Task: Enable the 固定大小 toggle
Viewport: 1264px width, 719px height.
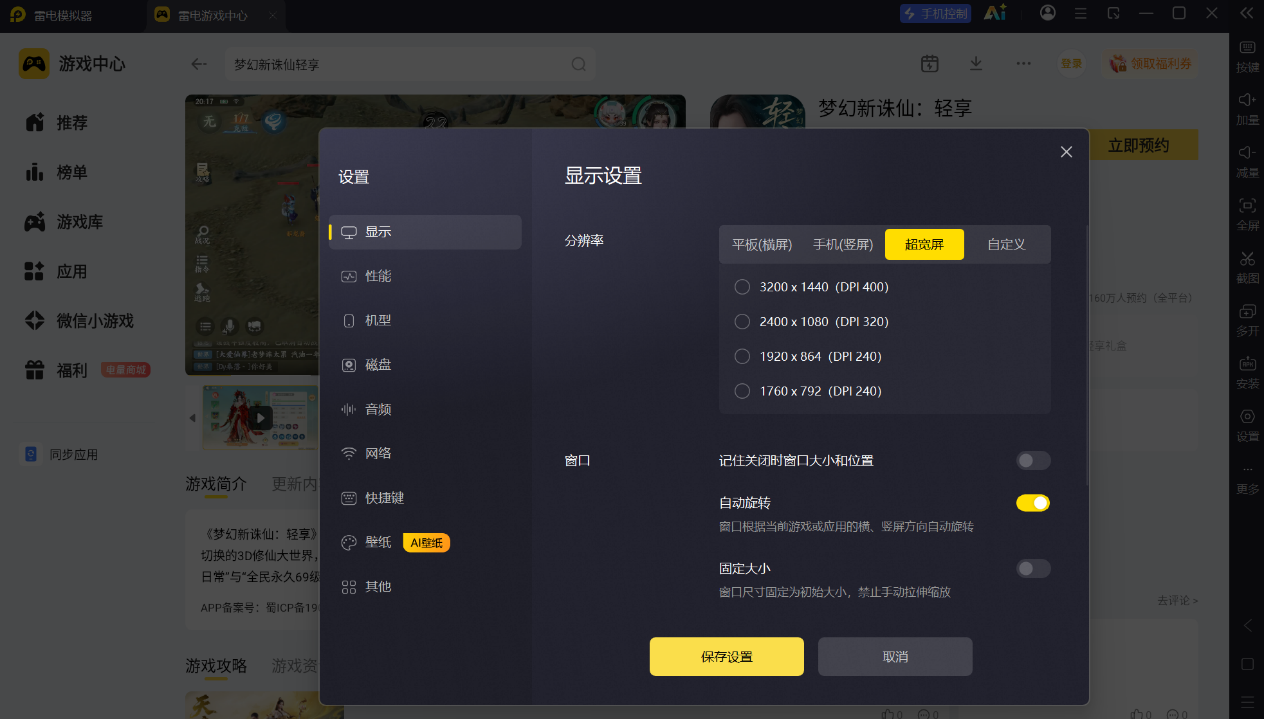Action: [1033, 568]
